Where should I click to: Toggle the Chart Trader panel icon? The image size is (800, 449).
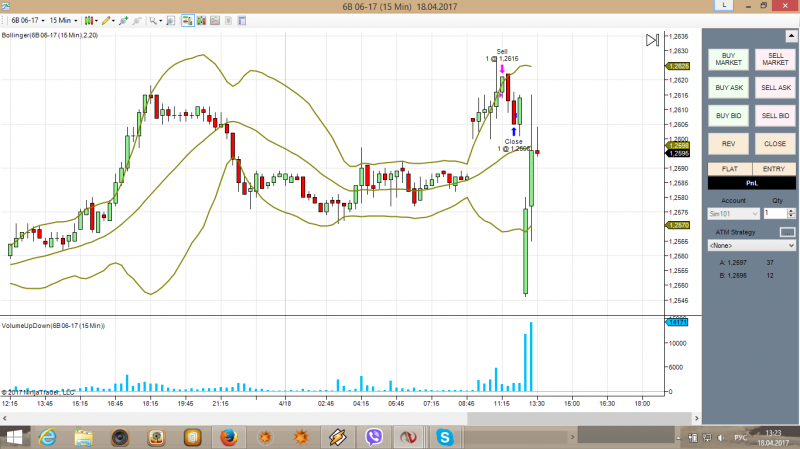[188, 20]
